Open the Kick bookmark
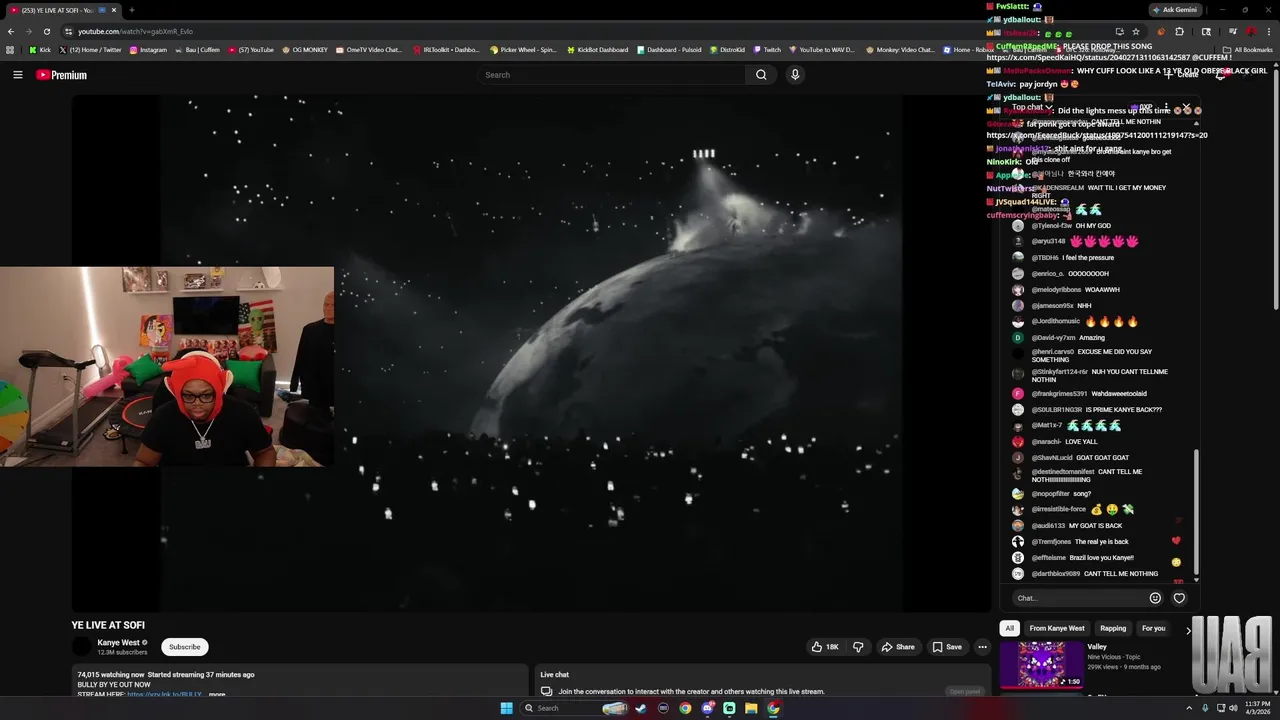 (x=40, y=49)
